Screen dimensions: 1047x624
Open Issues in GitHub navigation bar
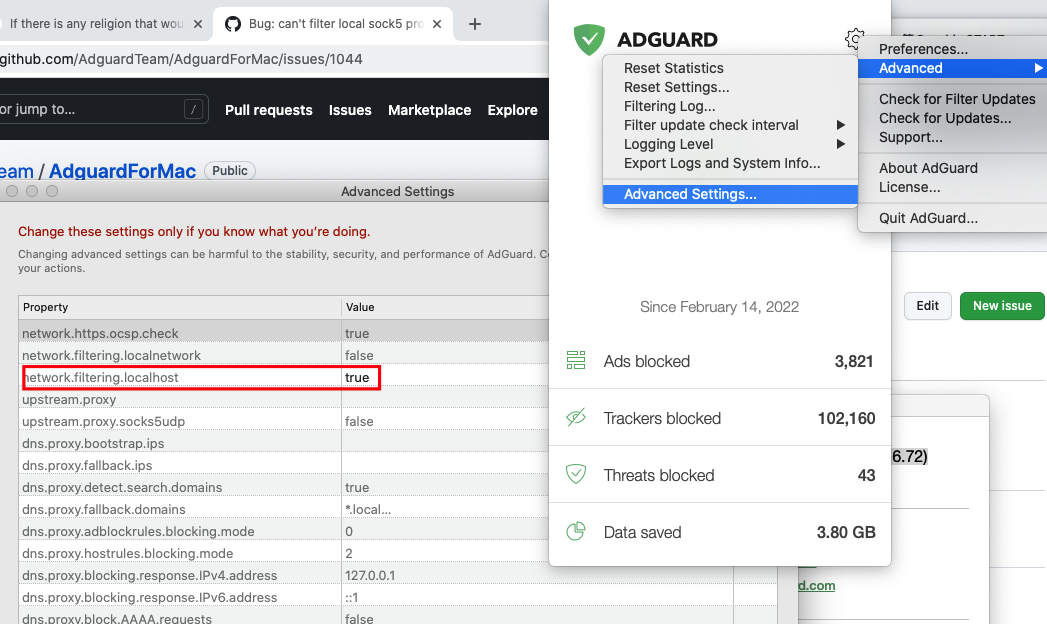click(350, 110)
